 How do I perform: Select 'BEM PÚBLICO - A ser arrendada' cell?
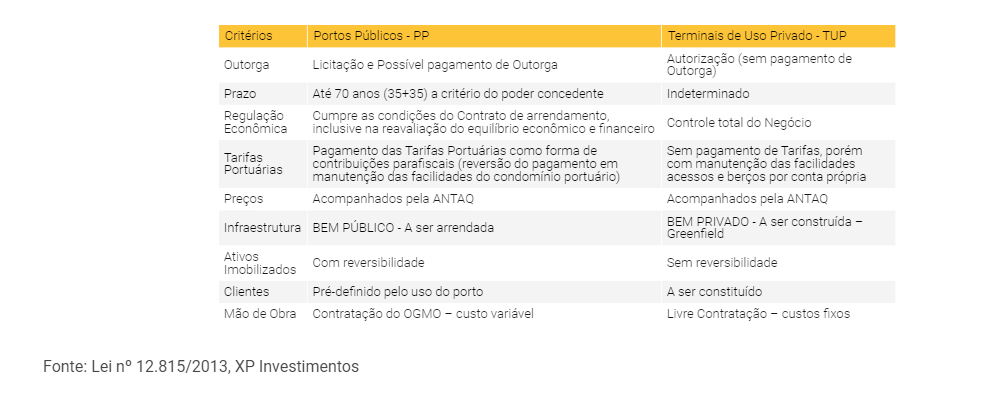(403, 228)
